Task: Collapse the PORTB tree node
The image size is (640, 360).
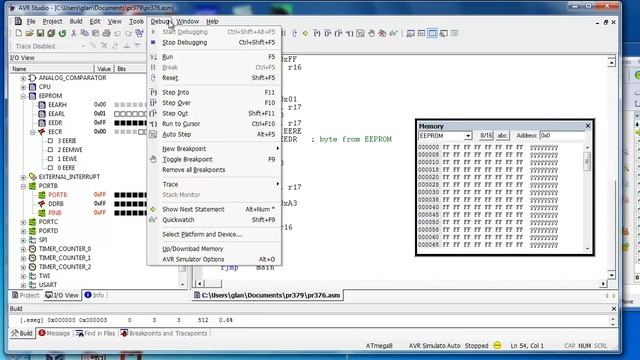Action: point(23,186)
